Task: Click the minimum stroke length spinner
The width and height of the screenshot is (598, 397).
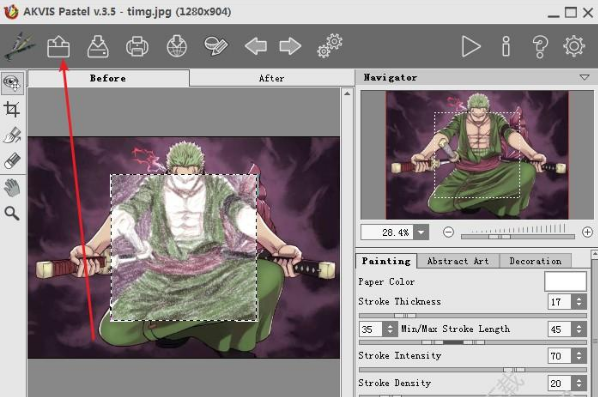Action: [x=390, y=329]
